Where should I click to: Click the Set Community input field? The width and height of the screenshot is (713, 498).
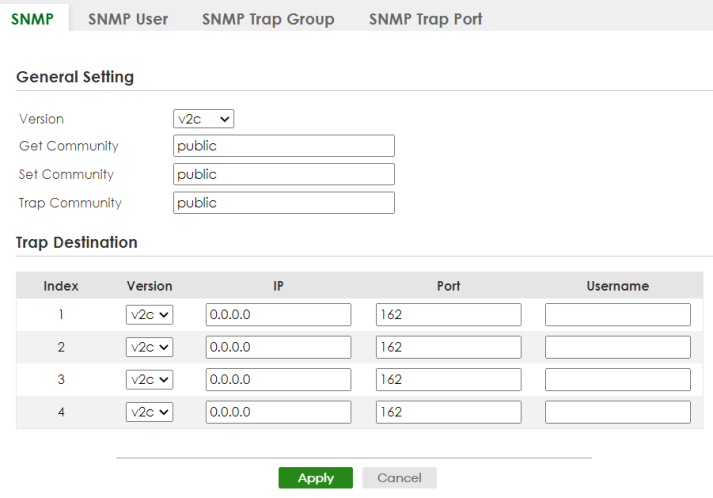point(284,174)
